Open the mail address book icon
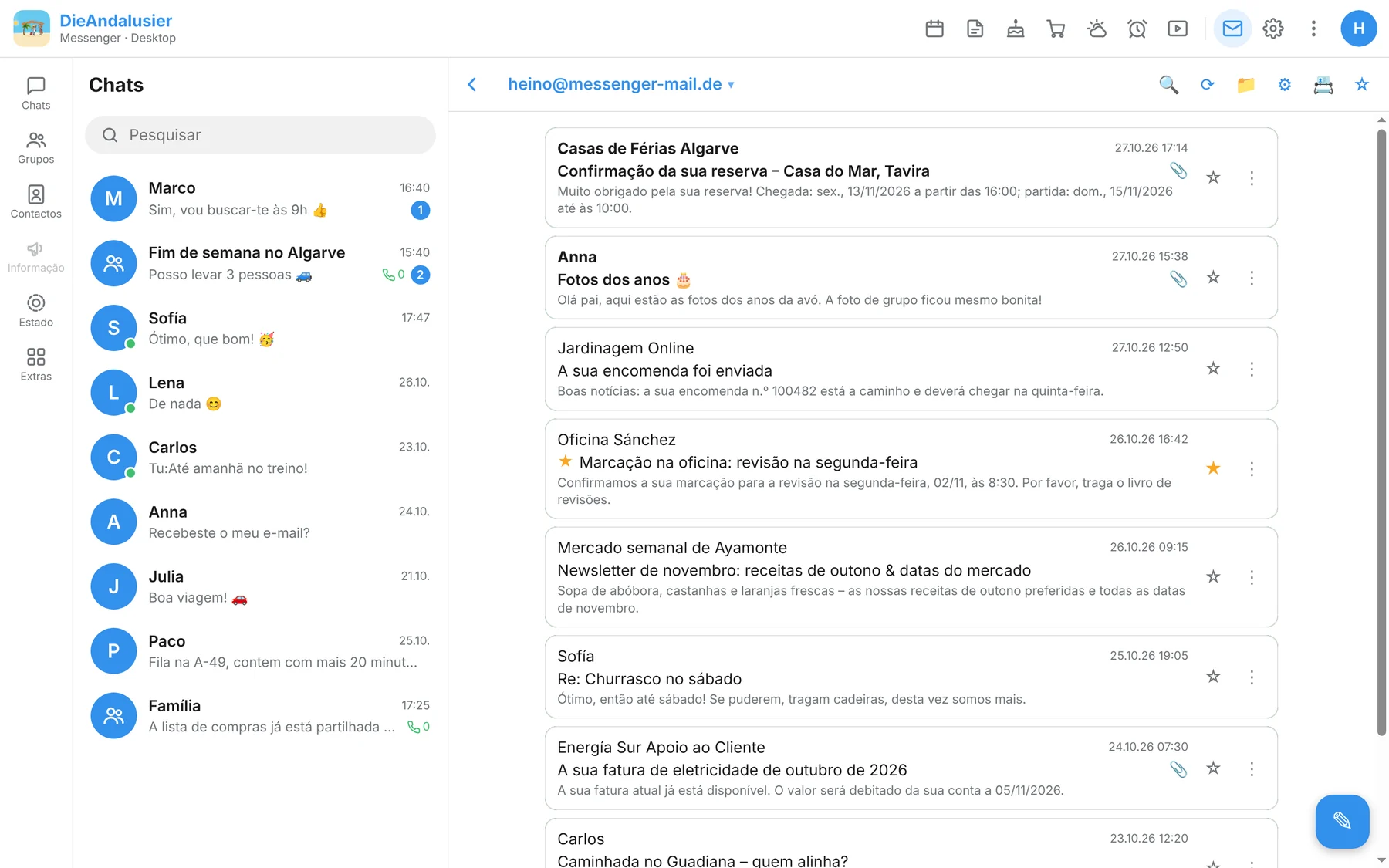This screenshot has height=868, width=1389. pyautogui.click(x=1323, y=85)
